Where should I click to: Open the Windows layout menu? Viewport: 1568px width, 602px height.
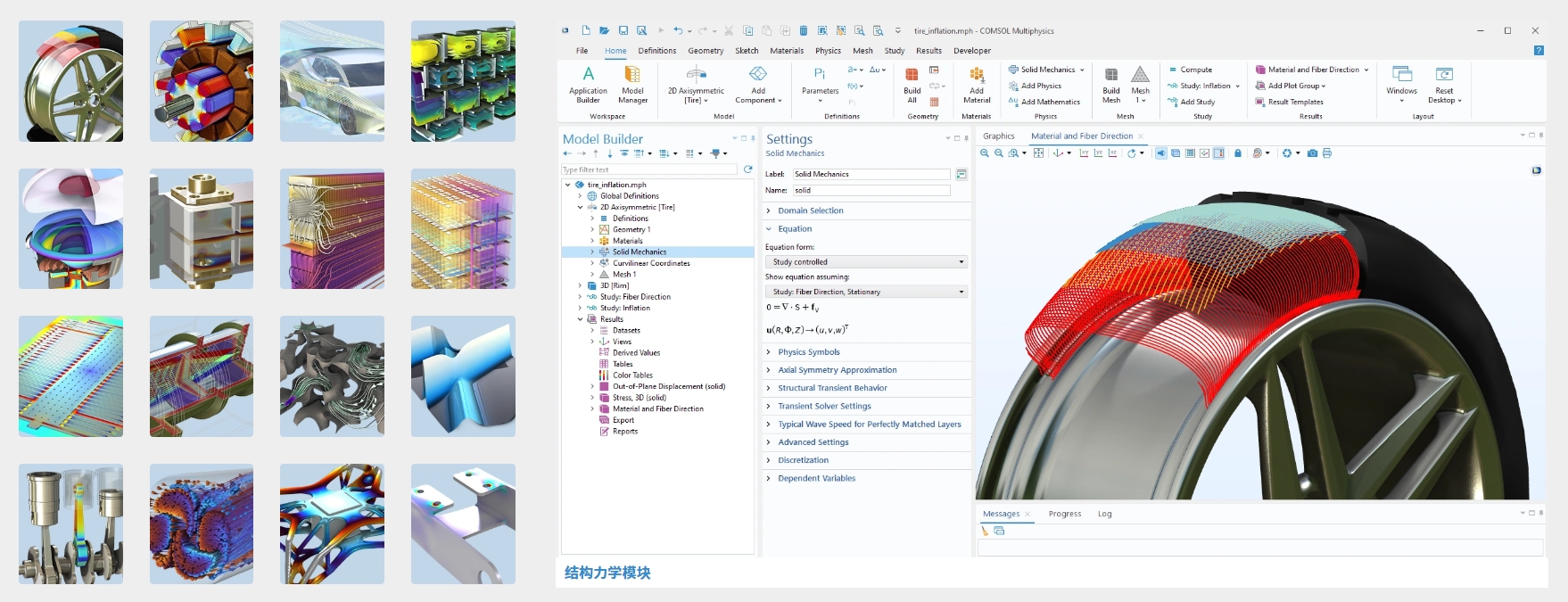(1401, 85)
